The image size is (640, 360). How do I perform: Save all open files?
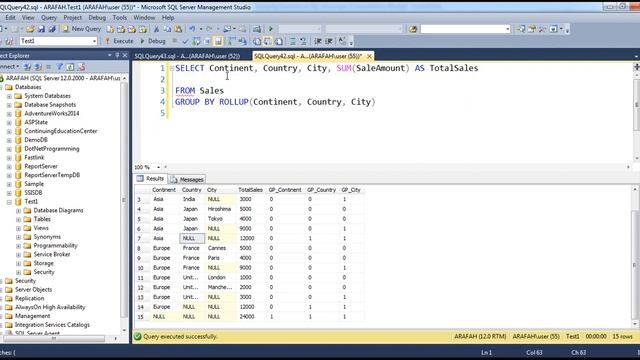52,29
